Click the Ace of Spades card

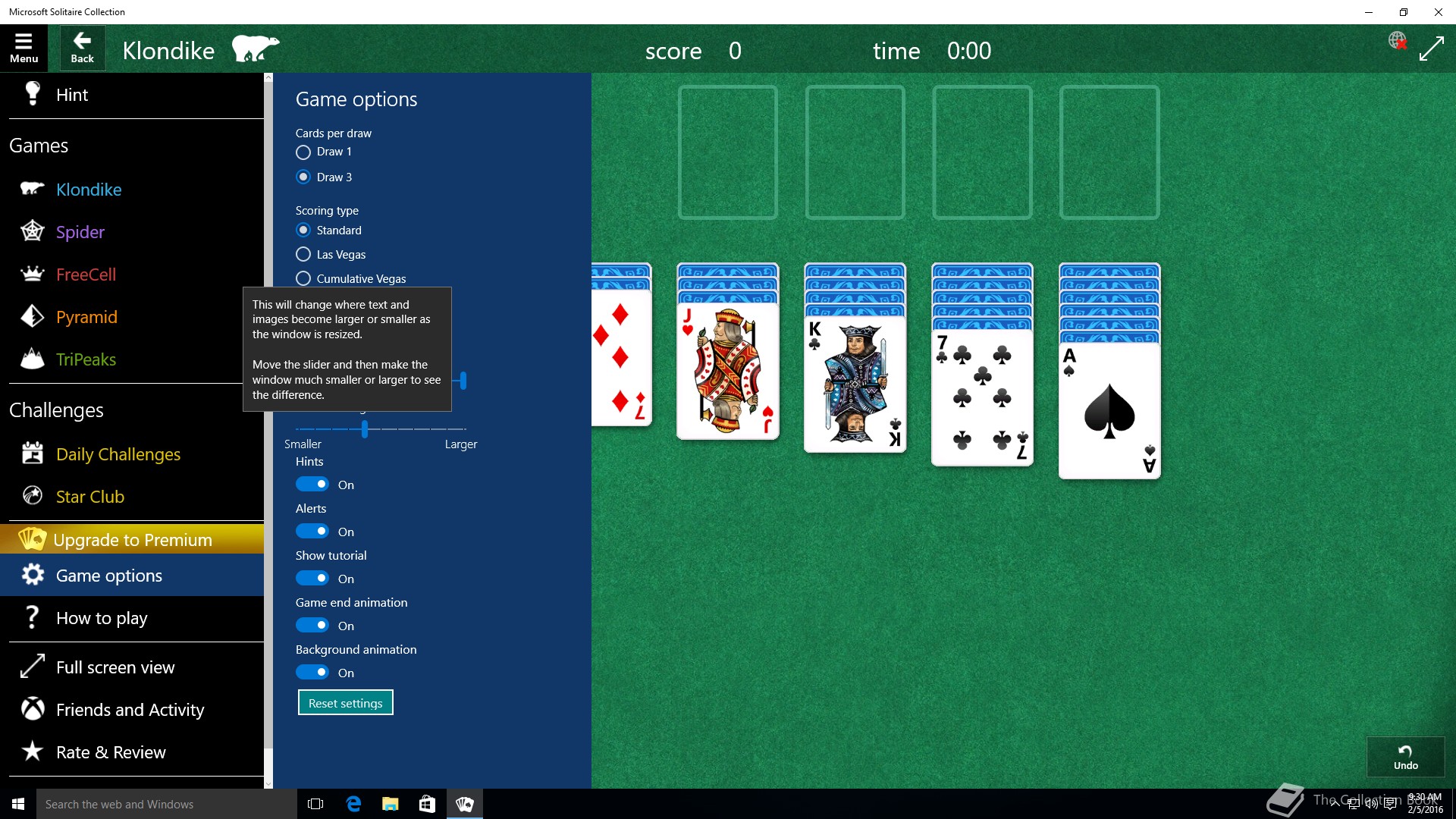coord(1109,410)
